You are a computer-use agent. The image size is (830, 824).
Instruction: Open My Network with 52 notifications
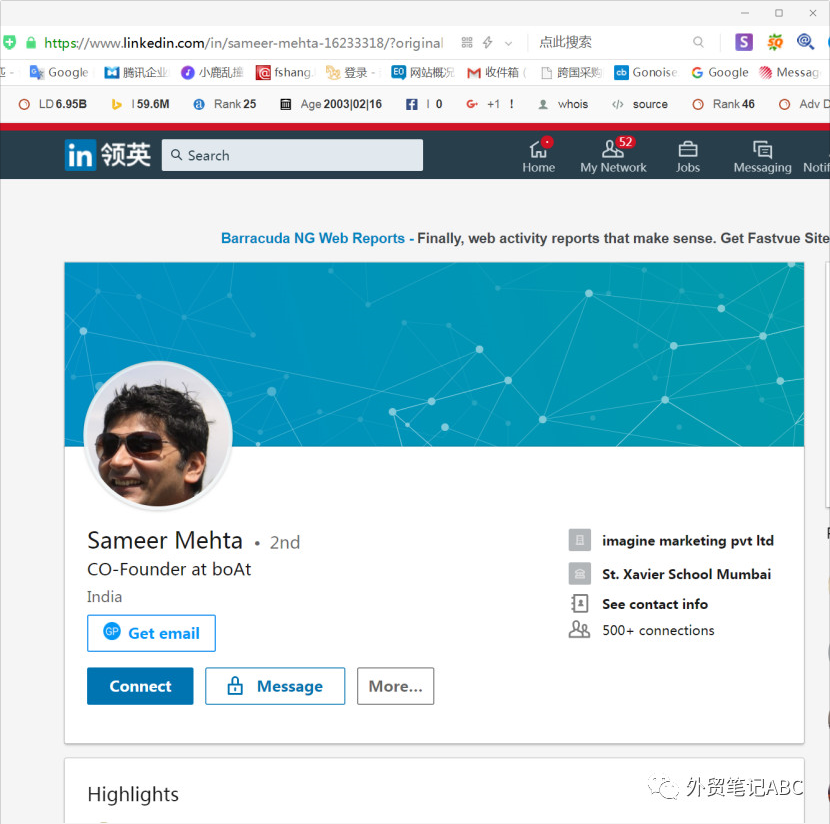(614, 156)
